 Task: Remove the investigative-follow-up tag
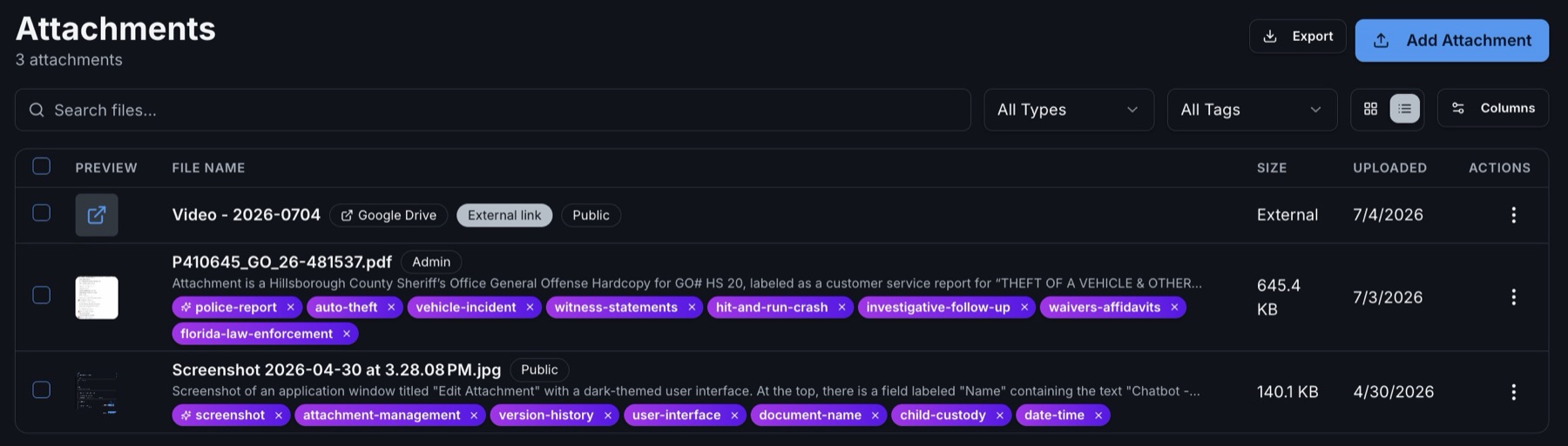tap(1024, 307)
